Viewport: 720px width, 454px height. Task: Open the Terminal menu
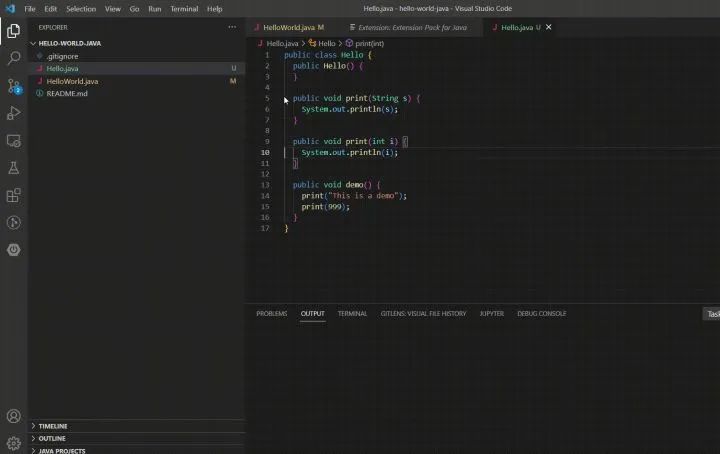[184, 8]
